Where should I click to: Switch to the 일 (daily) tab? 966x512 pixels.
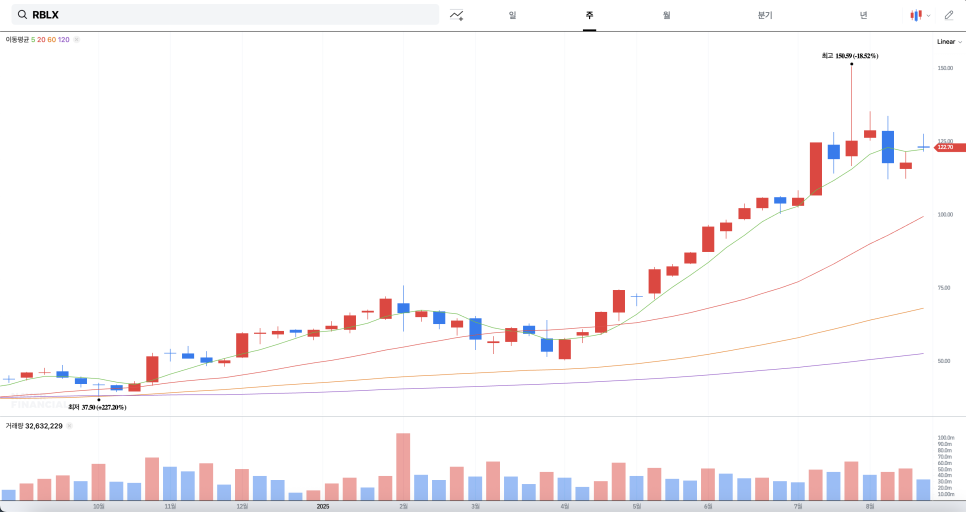pyautogui.click(x=513, y=15)
